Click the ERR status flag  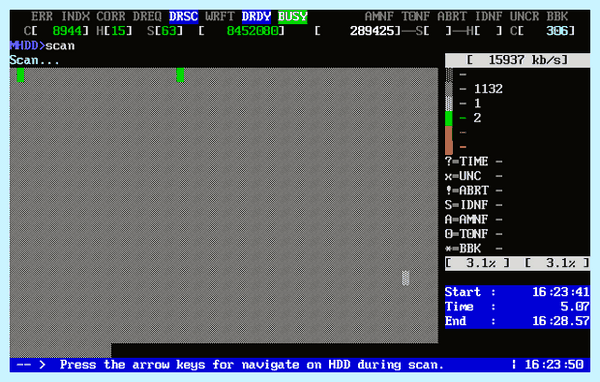coord(42,16)
